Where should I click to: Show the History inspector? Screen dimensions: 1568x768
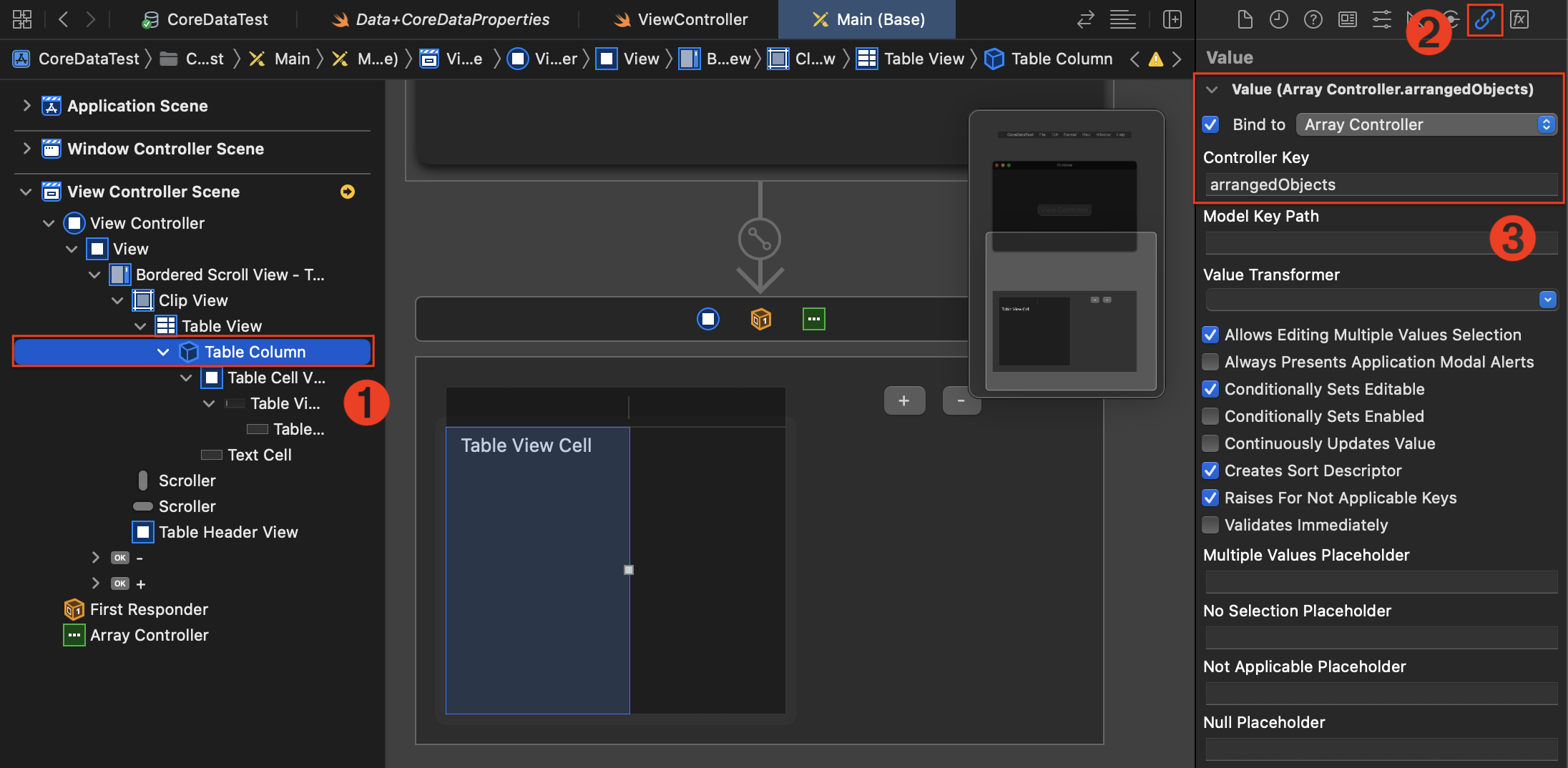coord(1279,19)
